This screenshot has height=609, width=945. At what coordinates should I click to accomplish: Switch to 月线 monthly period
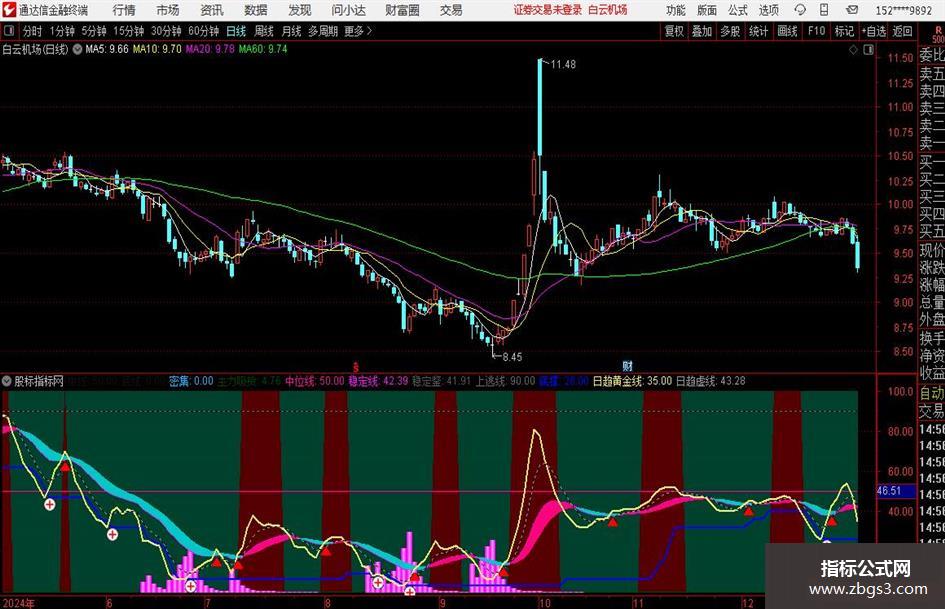292,31
